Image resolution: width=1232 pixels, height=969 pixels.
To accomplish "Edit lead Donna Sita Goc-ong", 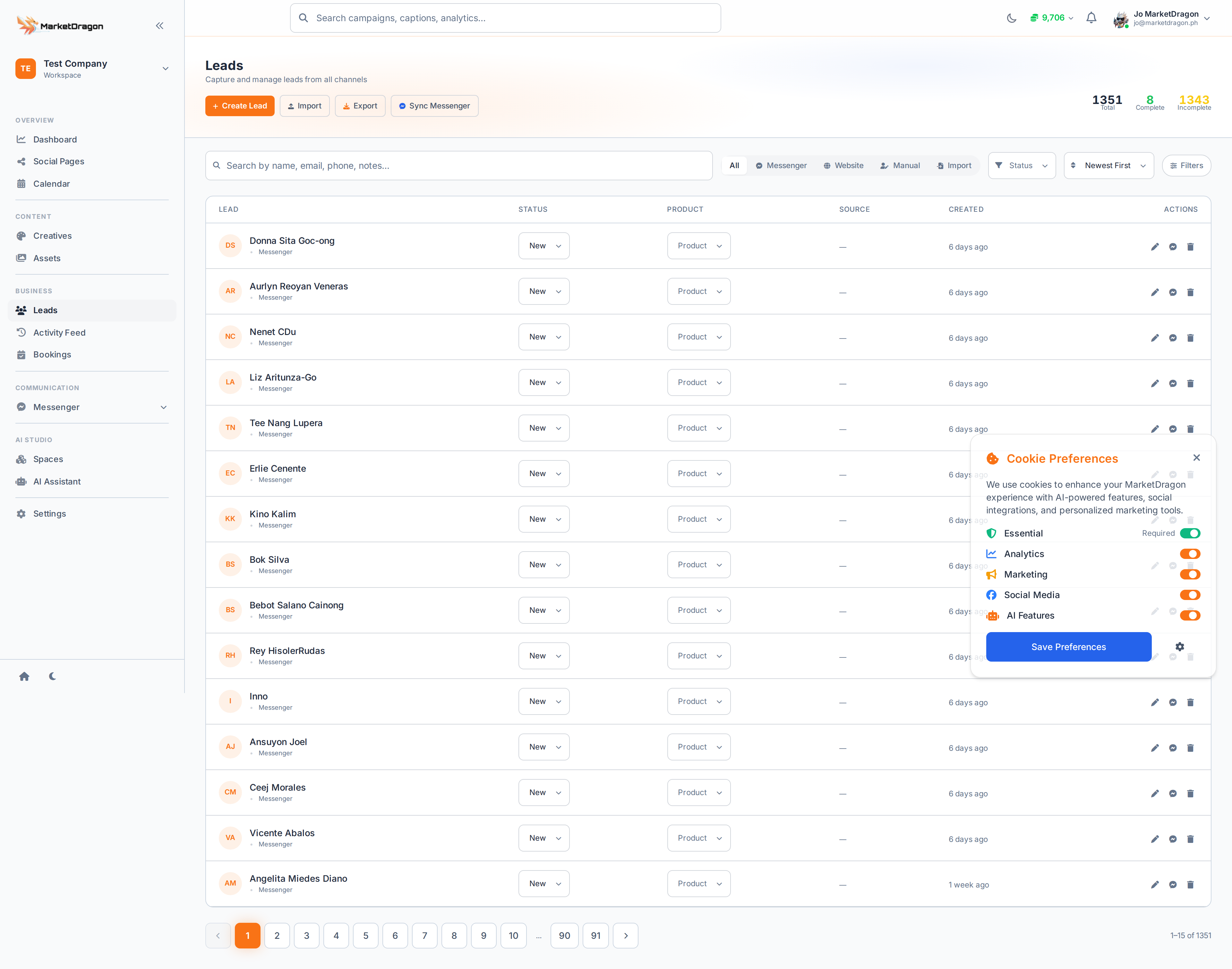I will point(1155,247).
